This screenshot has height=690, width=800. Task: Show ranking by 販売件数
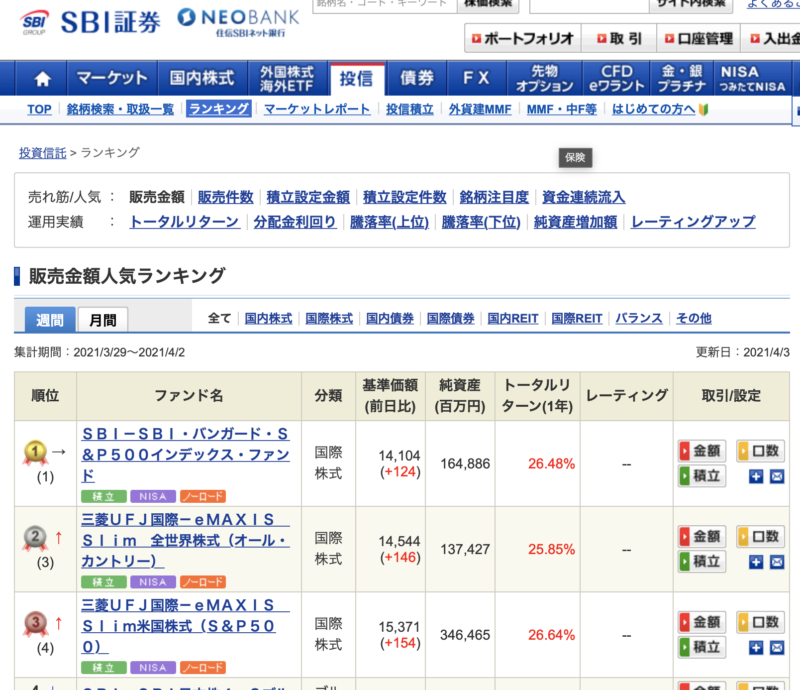[x=226, y=197]
